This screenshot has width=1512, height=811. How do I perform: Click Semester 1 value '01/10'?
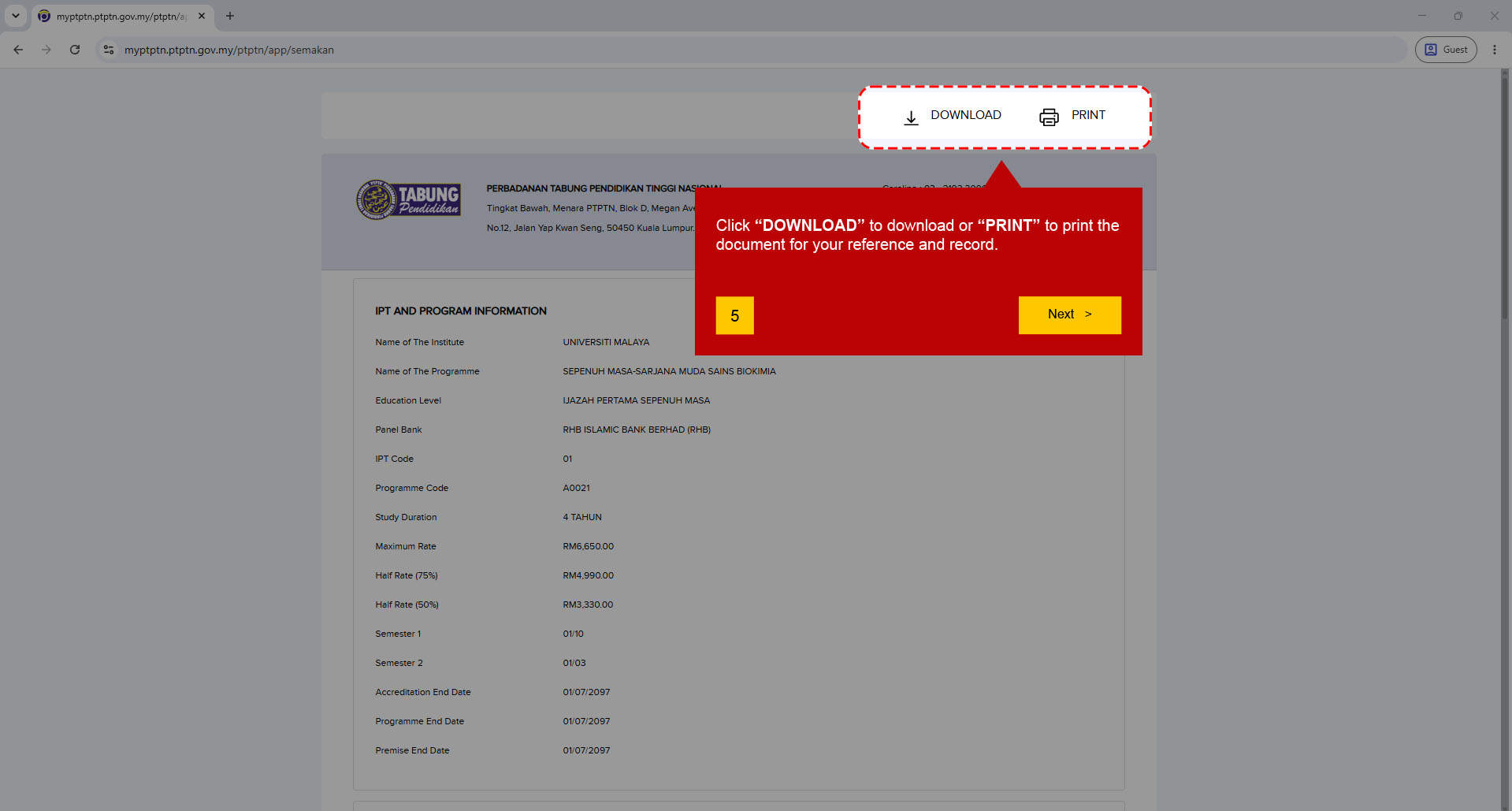(573, 634)
